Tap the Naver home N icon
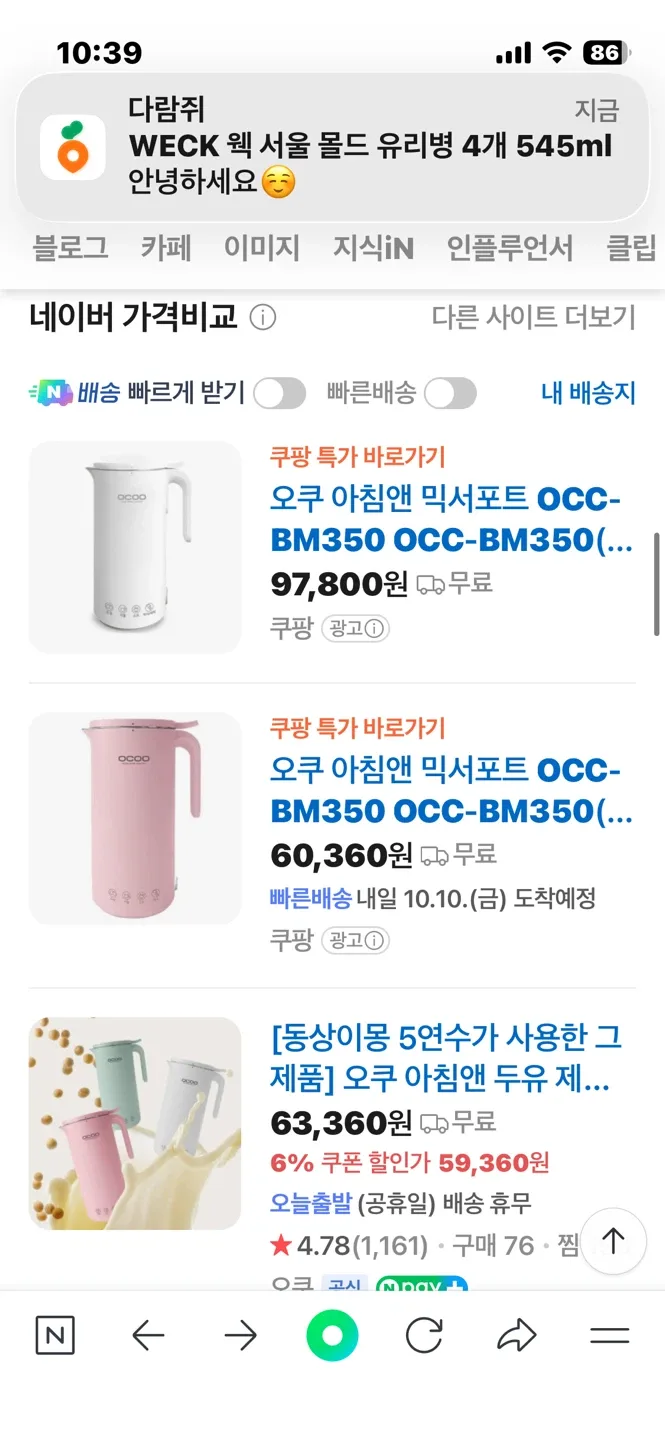 coord(55,1335)
